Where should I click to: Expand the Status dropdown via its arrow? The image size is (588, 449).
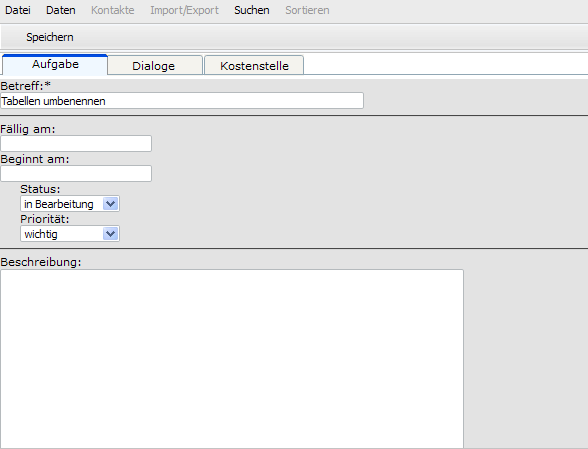coord(110,204)
